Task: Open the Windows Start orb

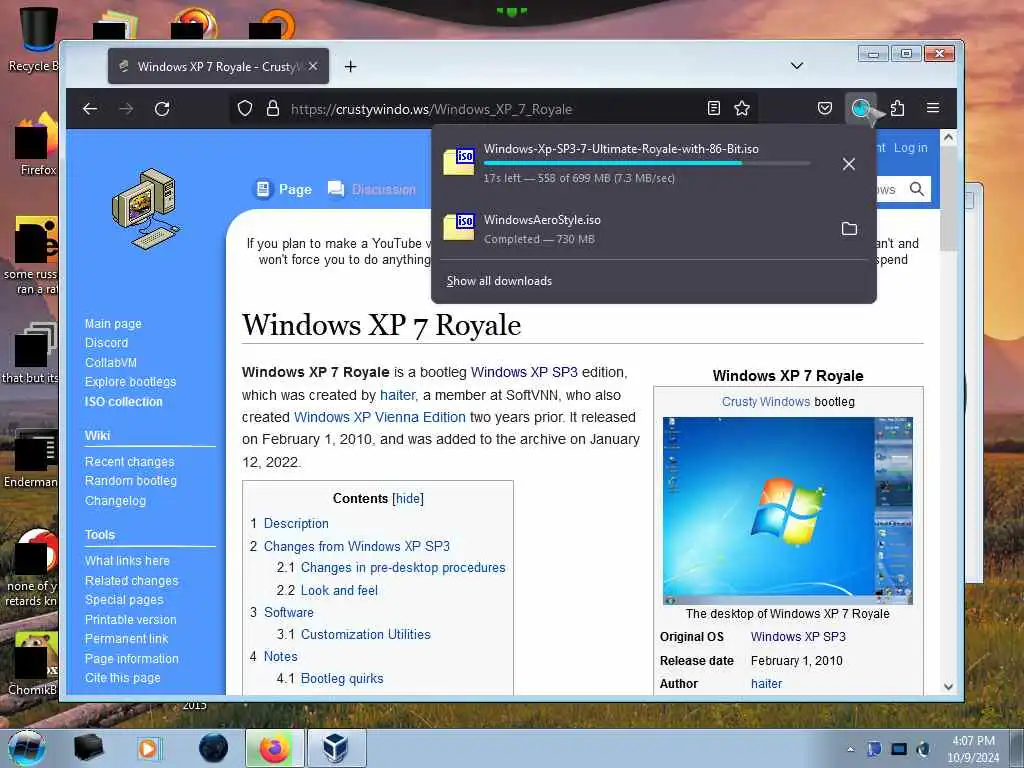Action: tap(27, 748)
